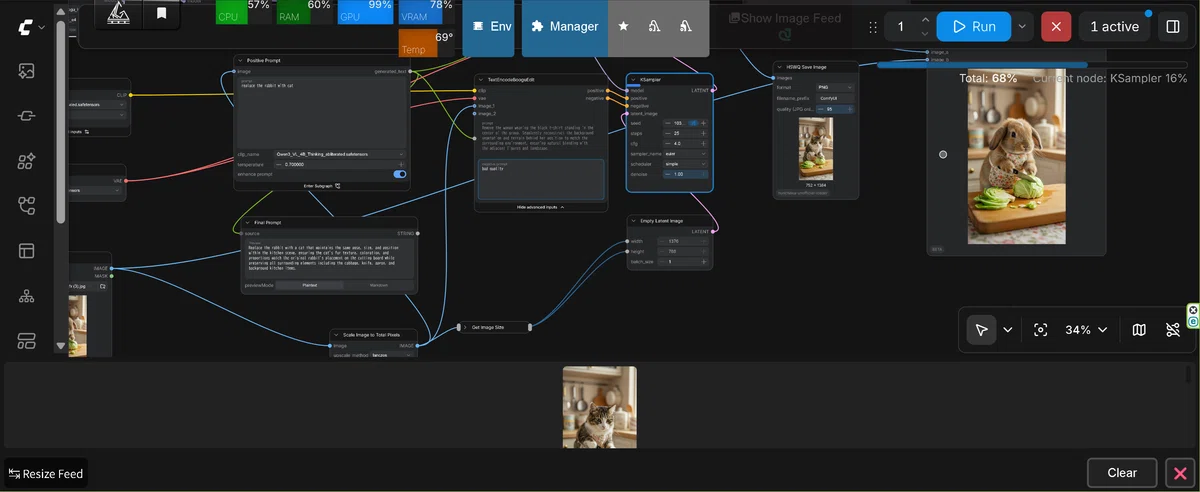The image size is (1200, 492).
Task: Open the templates layout sidebar icon
Action: click(x=27, y=251)
